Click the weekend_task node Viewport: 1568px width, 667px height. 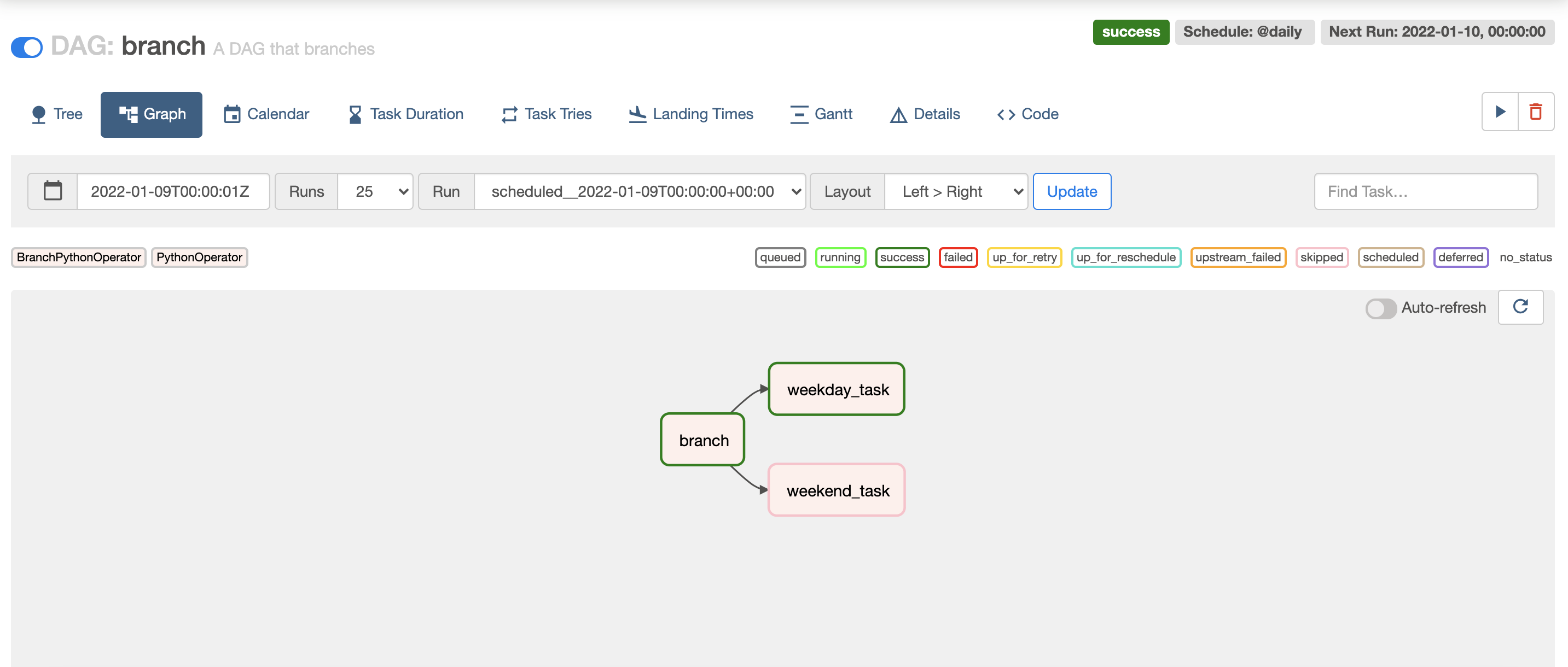pos(837,490)
